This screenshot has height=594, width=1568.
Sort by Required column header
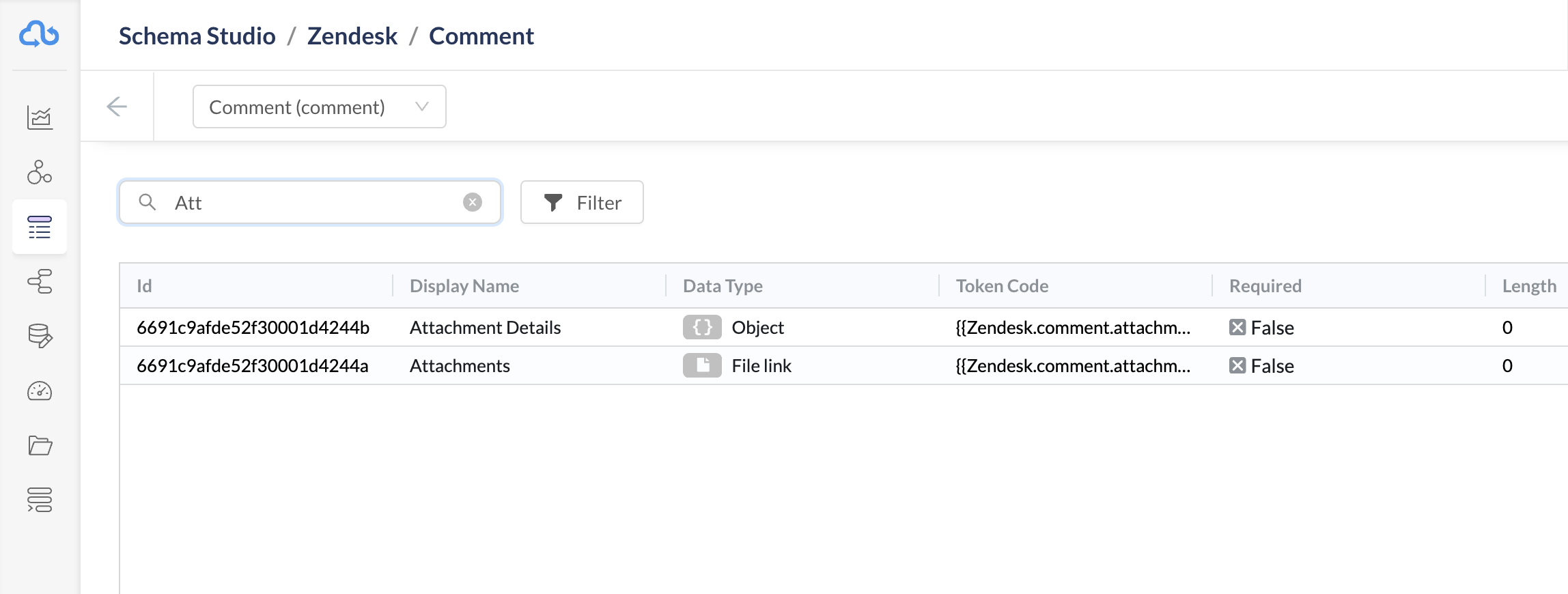[x=1265, y=285]
